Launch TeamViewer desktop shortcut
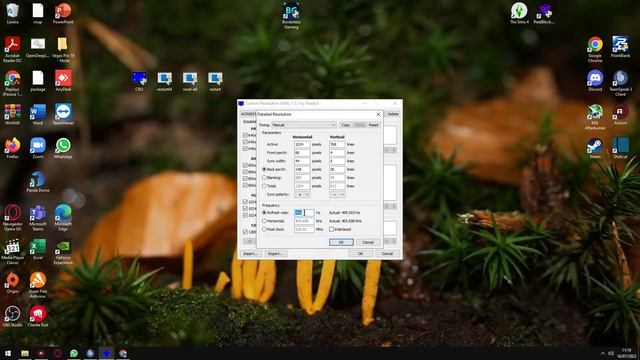Screen dimensions: 640x360 click(63, 114)
